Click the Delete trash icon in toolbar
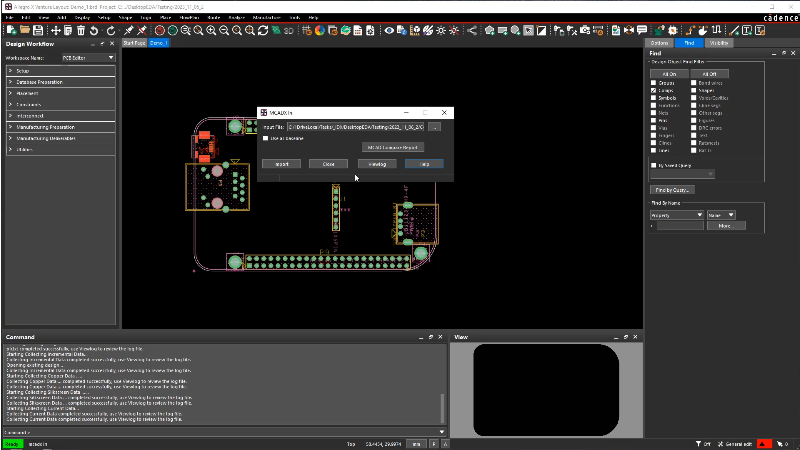The width and height of the screenshot is (800, 450). 81,31
